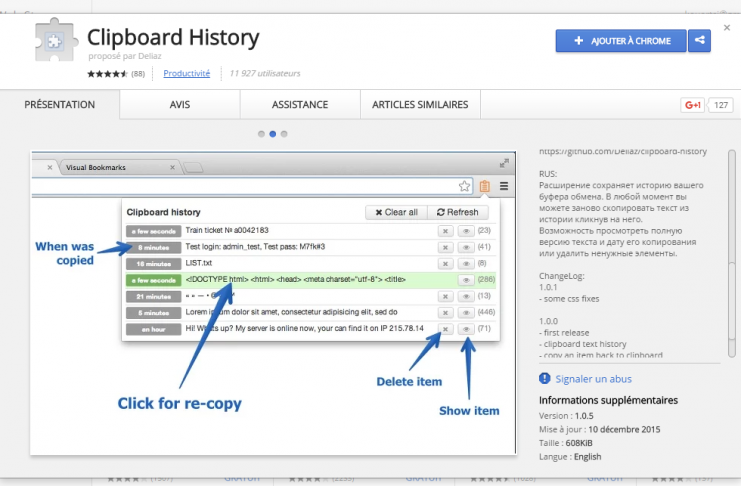Click the Informations supplémentaires heading
This screenshot has height=486, width=741.
coord(608,400)
